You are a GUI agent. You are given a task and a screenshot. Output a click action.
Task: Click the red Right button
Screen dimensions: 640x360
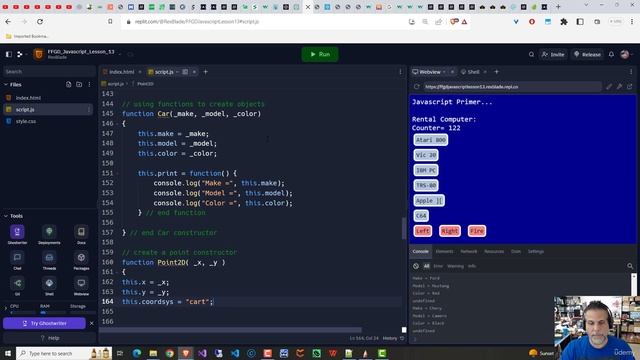pos(449,231)
